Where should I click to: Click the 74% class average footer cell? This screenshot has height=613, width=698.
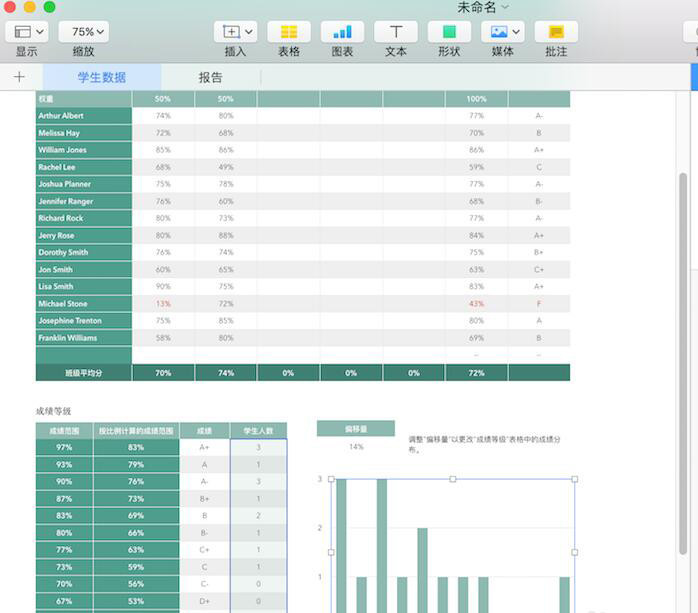226,373
